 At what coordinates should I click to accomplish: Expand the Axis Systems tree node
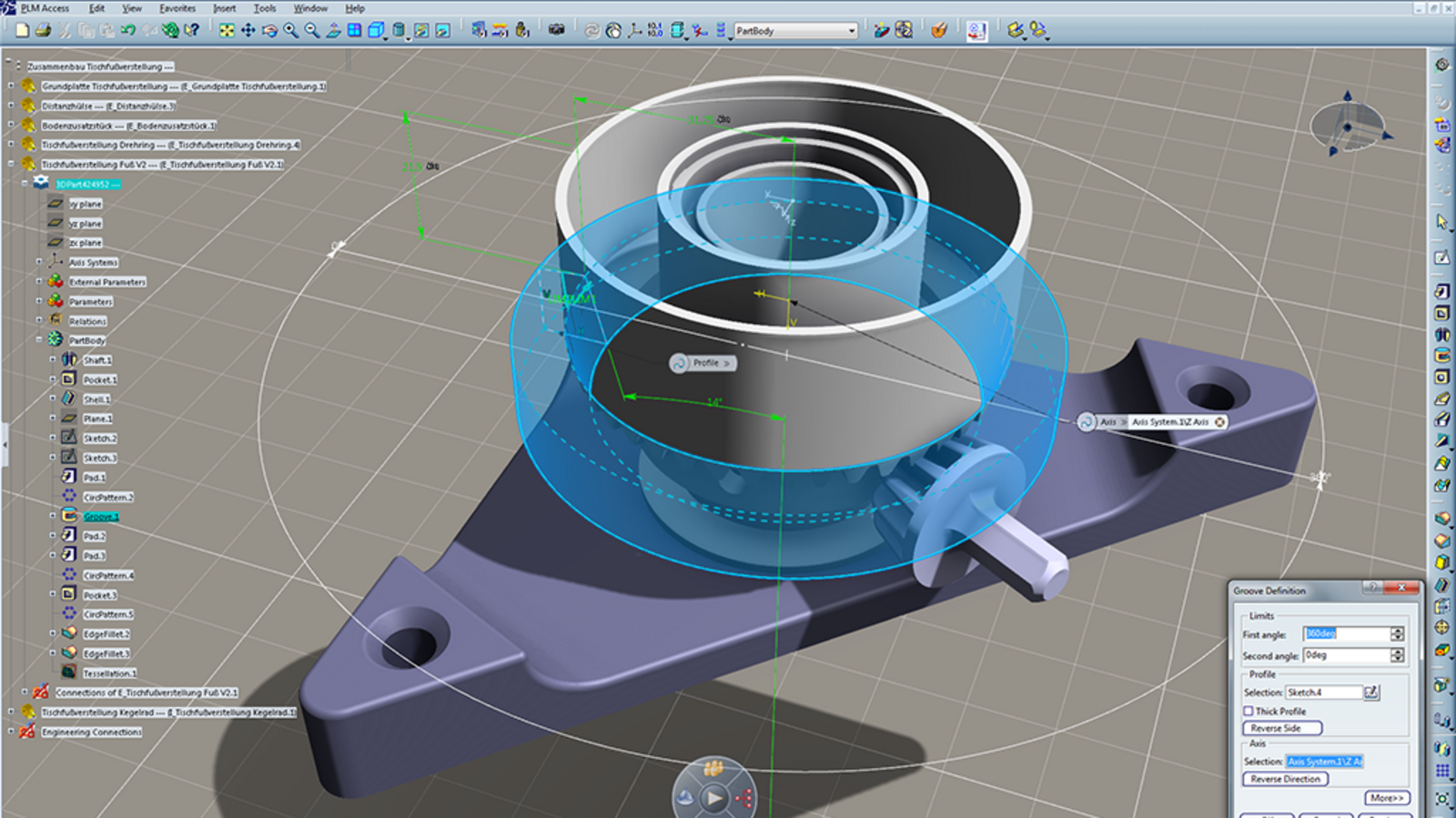pos(39,262)
